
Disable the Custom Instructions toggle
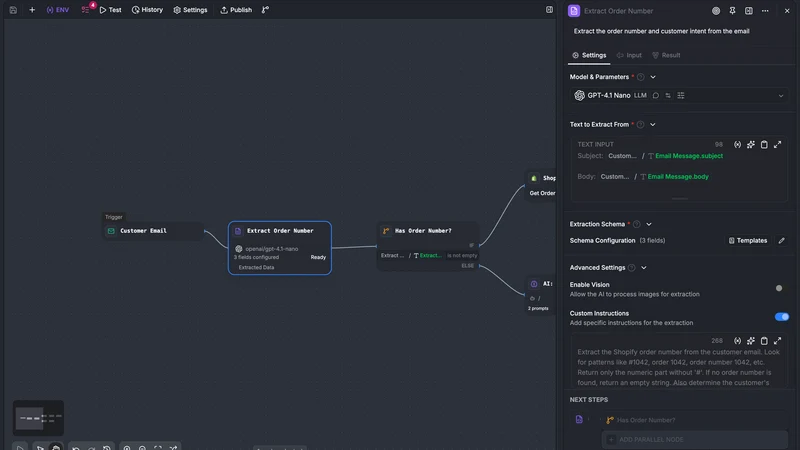coord(782,317)
